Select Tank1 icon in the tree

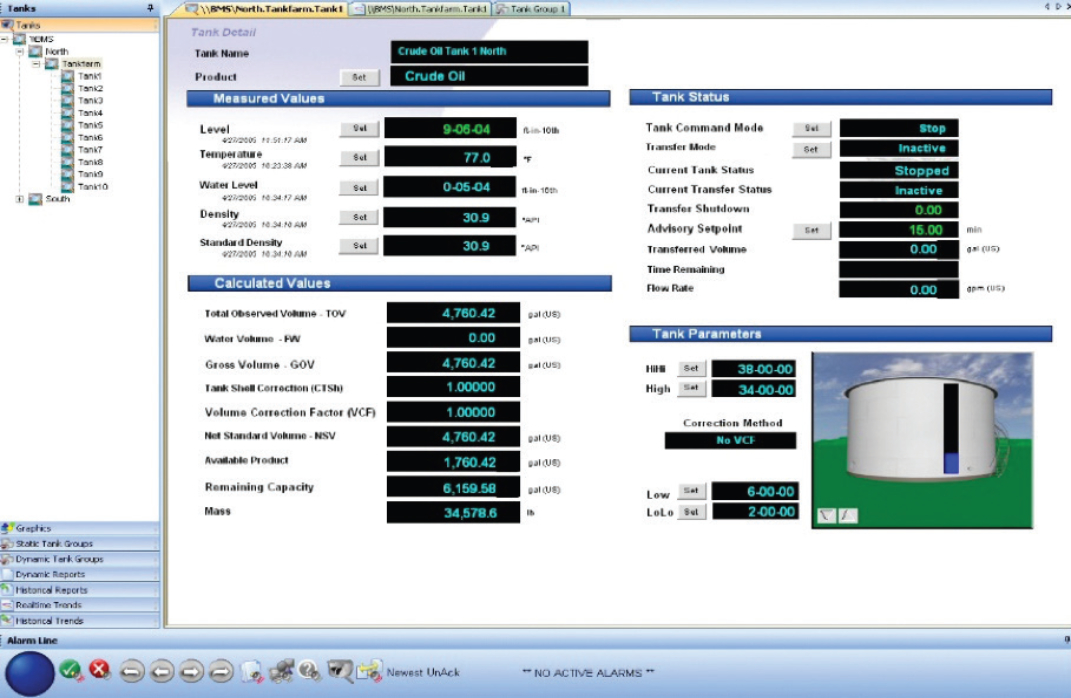(x=67, y=76)
